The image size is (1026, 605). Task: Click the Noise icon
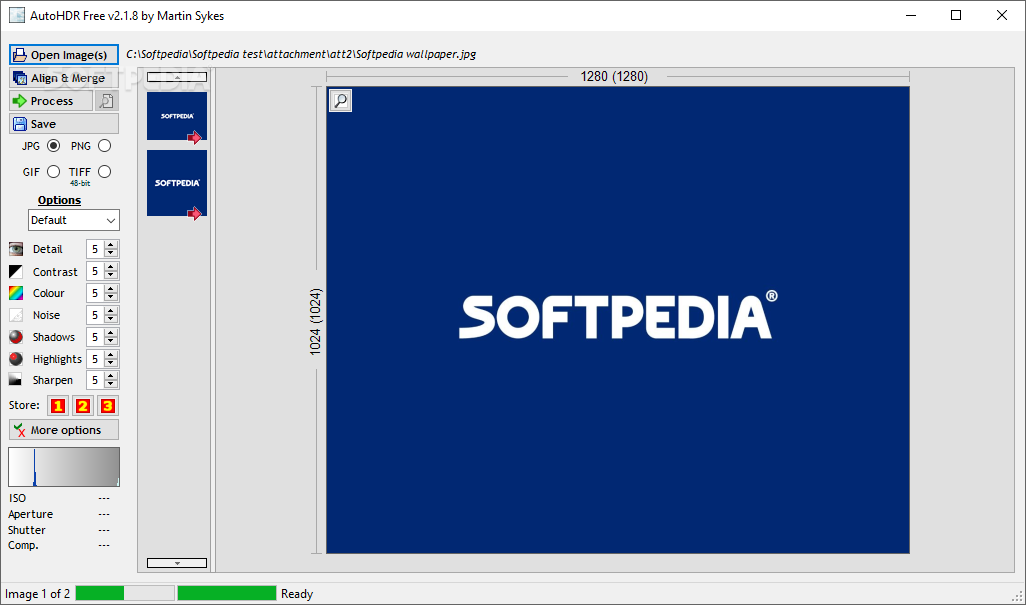click(16, 315)
